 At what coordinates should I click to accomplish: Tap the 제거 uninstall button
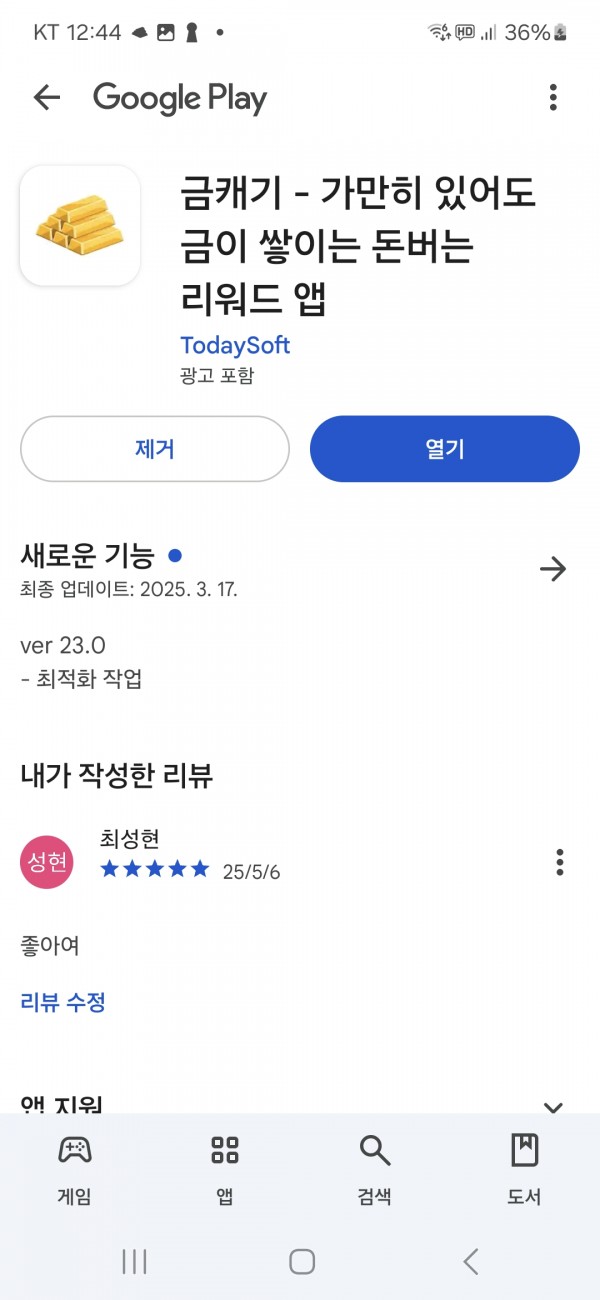point(155,449)
